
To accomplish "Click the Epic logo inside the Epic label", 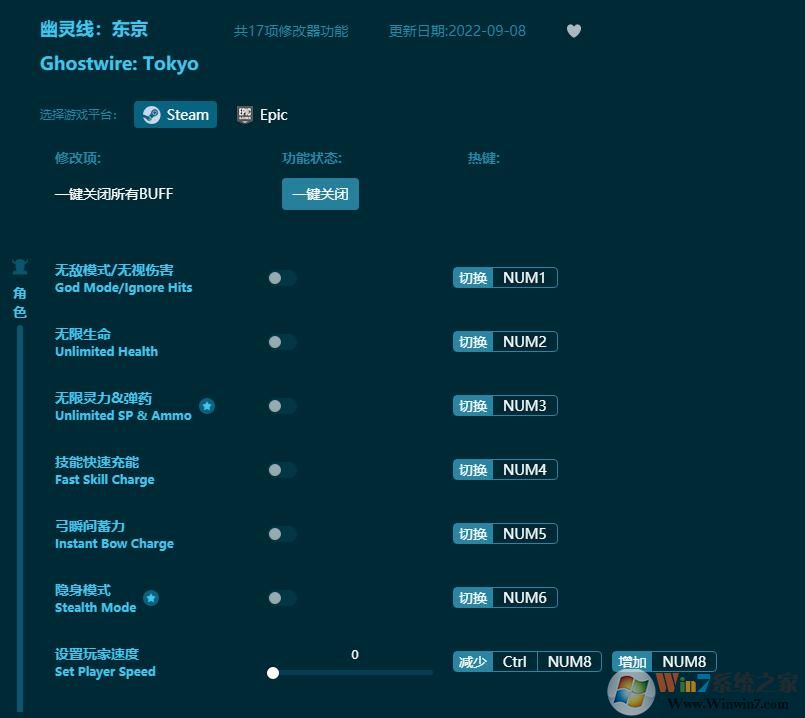I will click(x=244, y=114).
